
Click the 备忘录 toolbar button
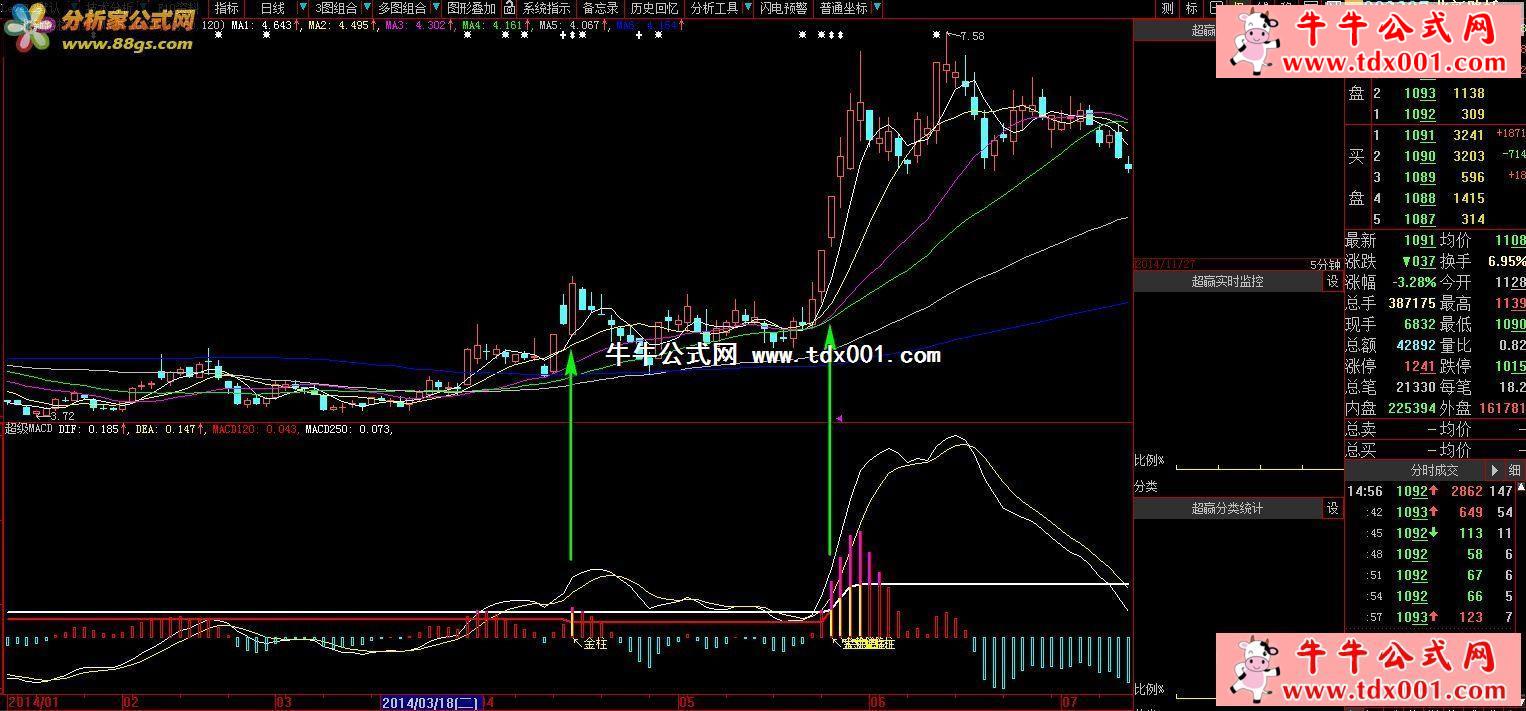[600, 8]
